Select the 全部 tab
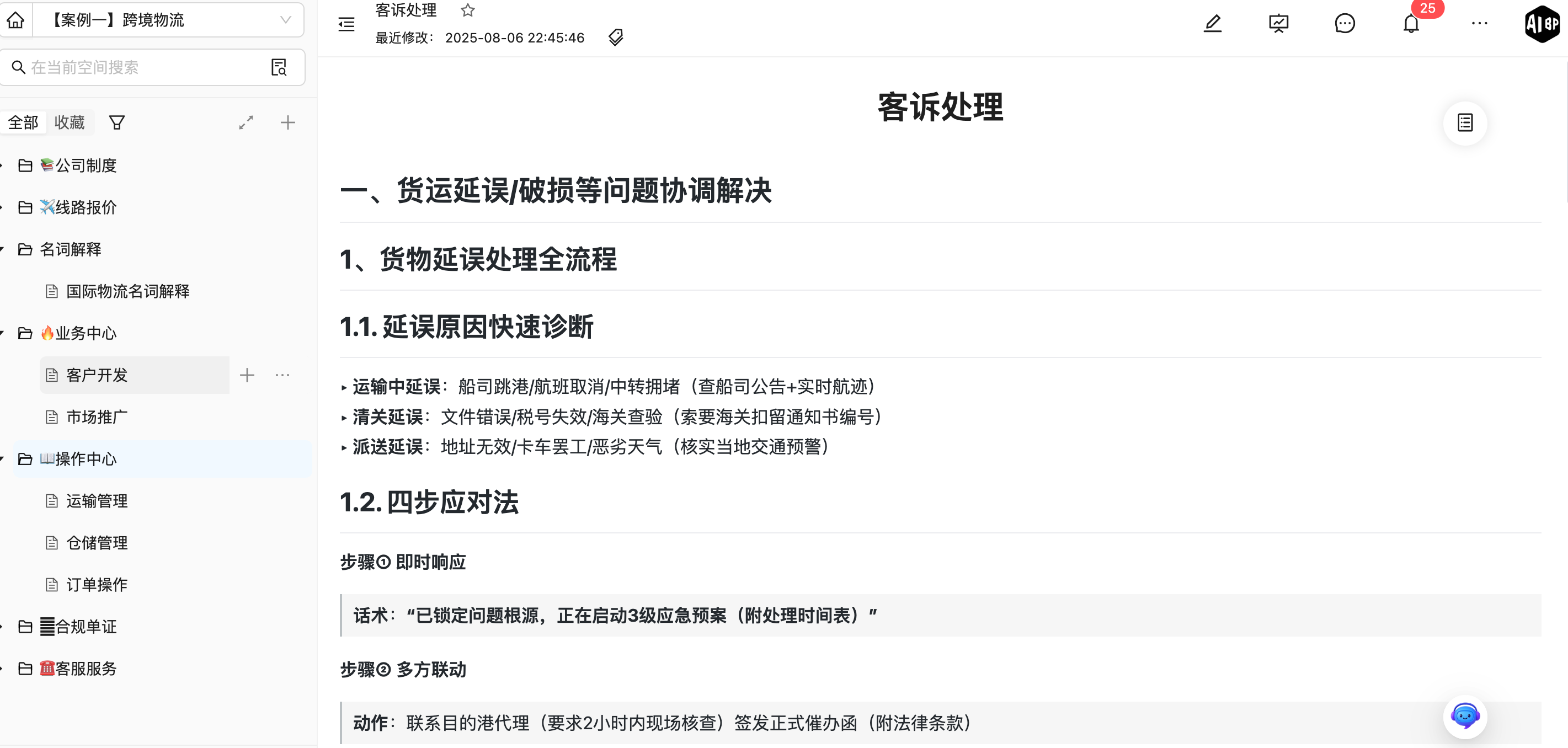Screen dimensions: 1568x748 pos(23,123)
